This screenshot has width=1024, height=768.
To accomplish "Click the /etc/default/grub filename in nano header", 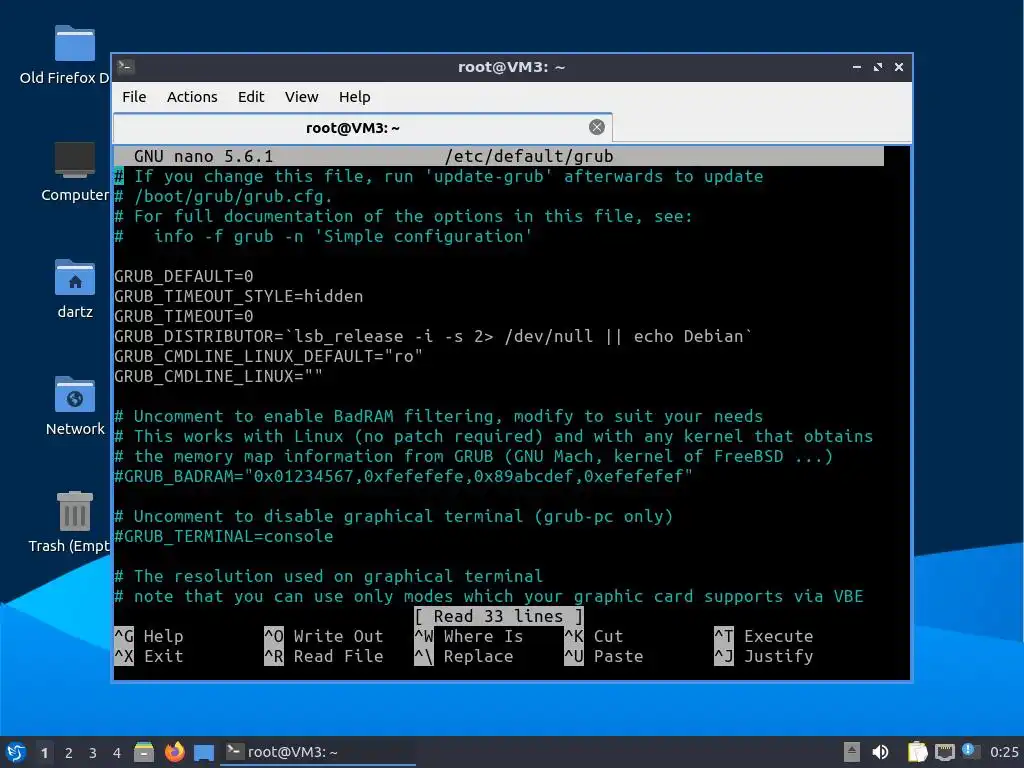I will [x=528, y=156].
